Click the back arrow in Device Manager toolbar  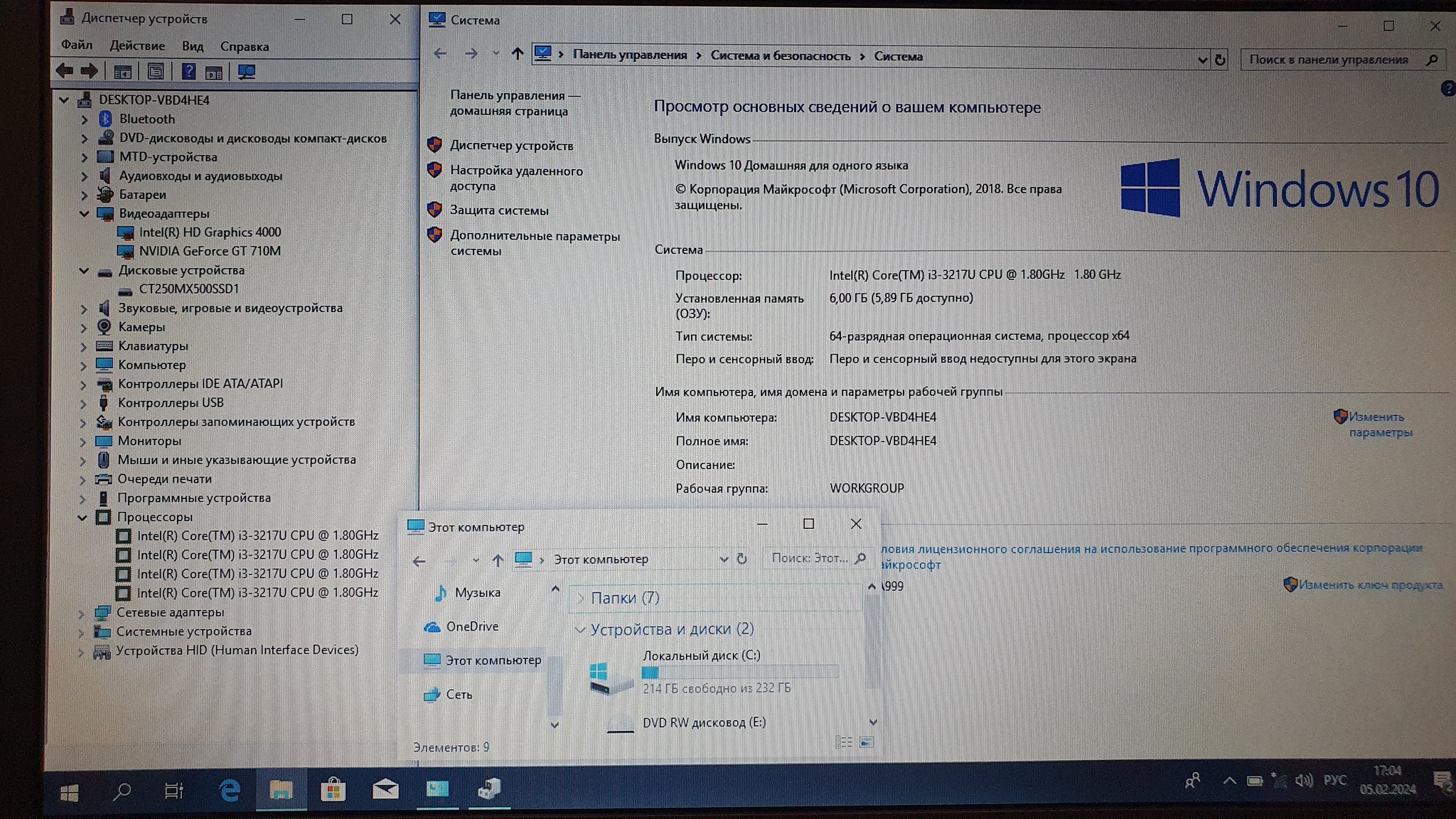tap(65, 71)
